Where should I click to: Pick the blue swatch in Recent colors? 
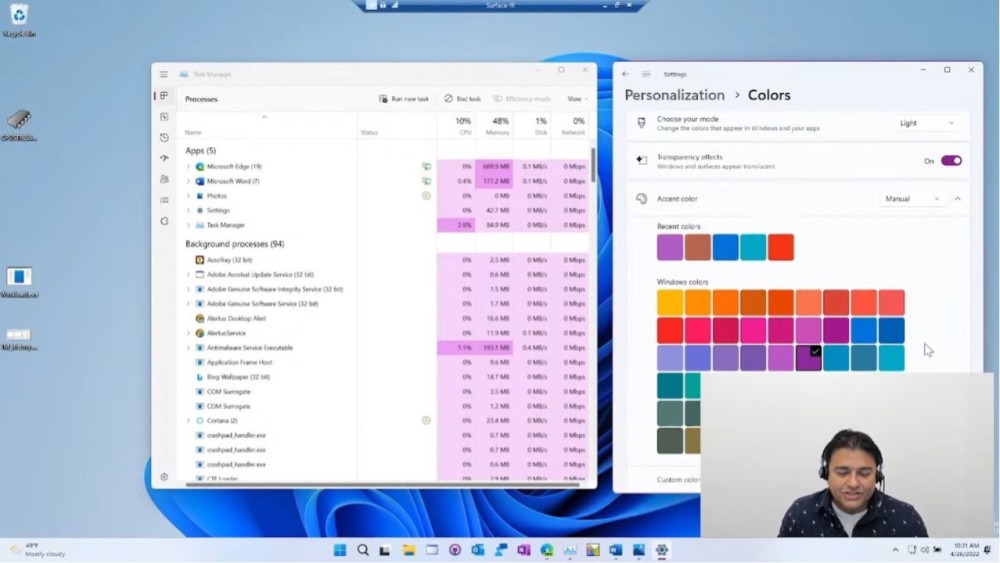(725, 247)
